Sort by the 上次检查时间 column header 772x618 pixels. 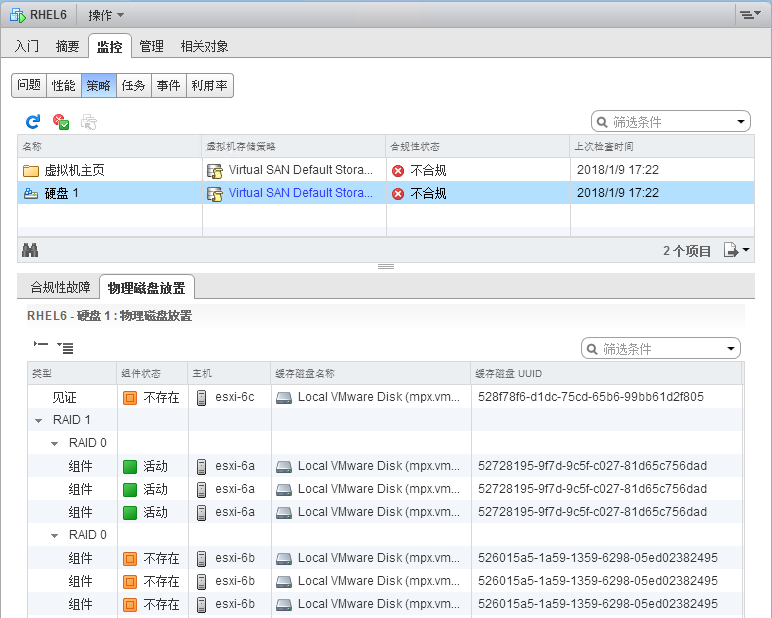[662, 146]
